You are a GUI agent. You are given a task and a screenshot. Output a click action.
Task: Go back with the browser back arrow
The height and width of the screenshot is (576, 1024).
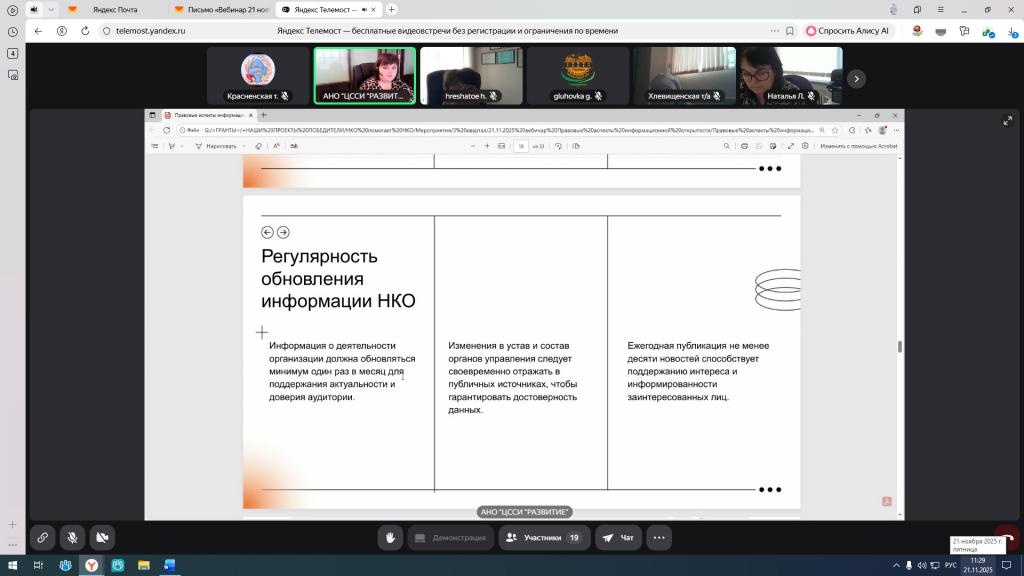click(38, 31)
